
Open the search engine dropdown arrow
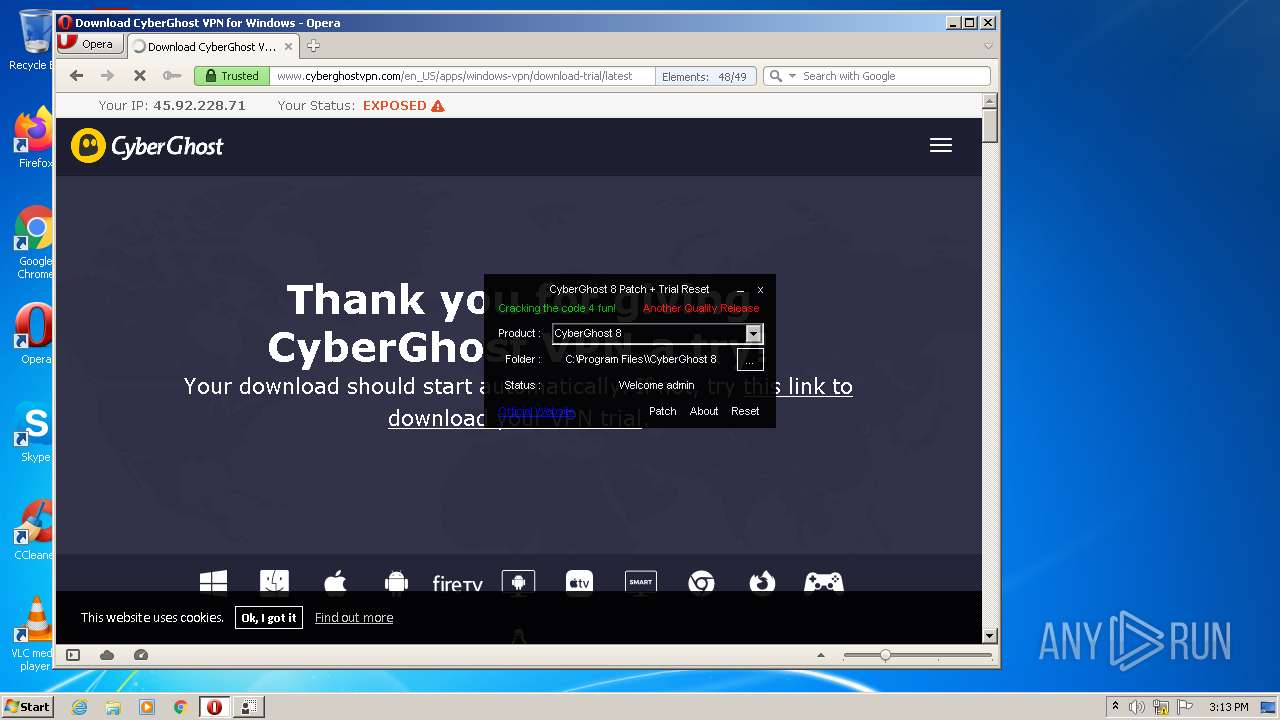(792, 76)
